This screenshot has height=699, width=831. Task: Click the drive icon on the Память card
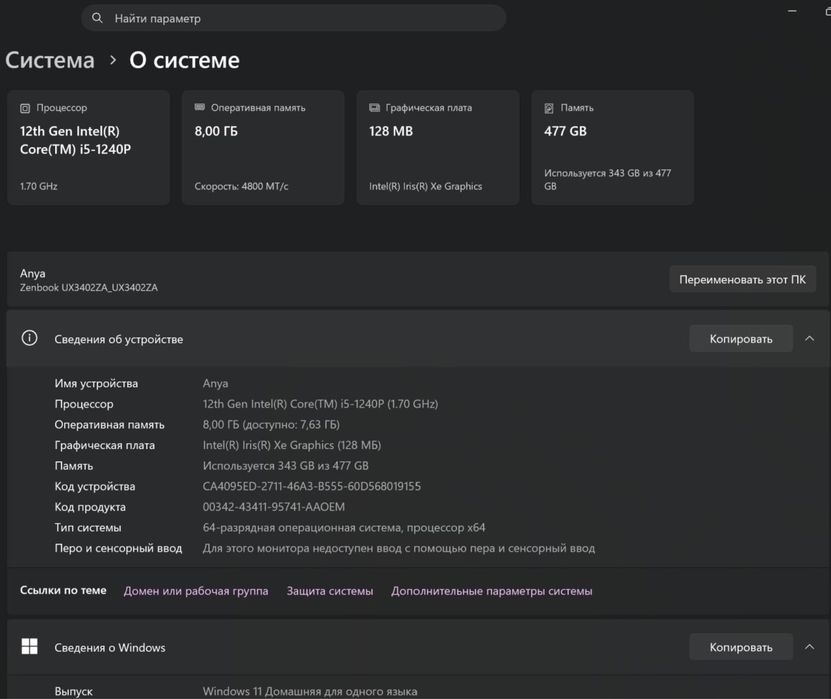[549, 108]
